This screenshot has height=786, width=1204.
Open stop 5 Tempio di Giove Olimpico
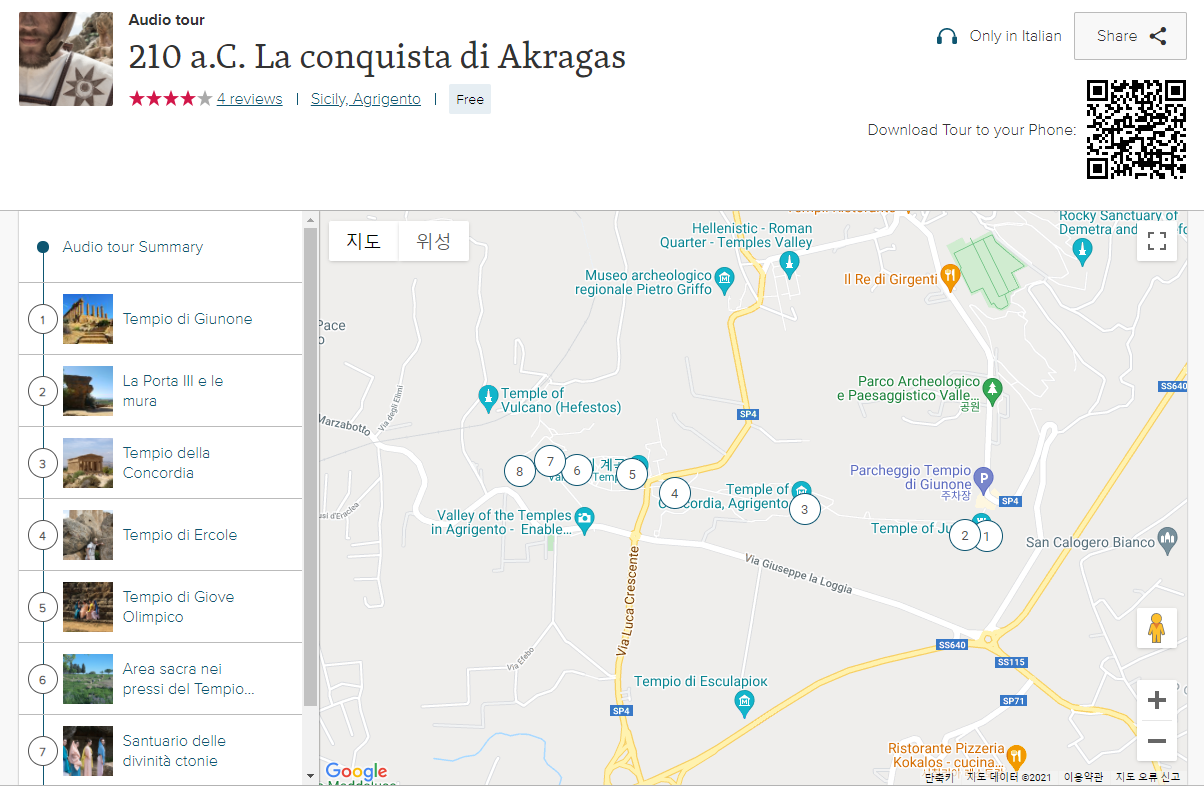[x=160, y=607]
